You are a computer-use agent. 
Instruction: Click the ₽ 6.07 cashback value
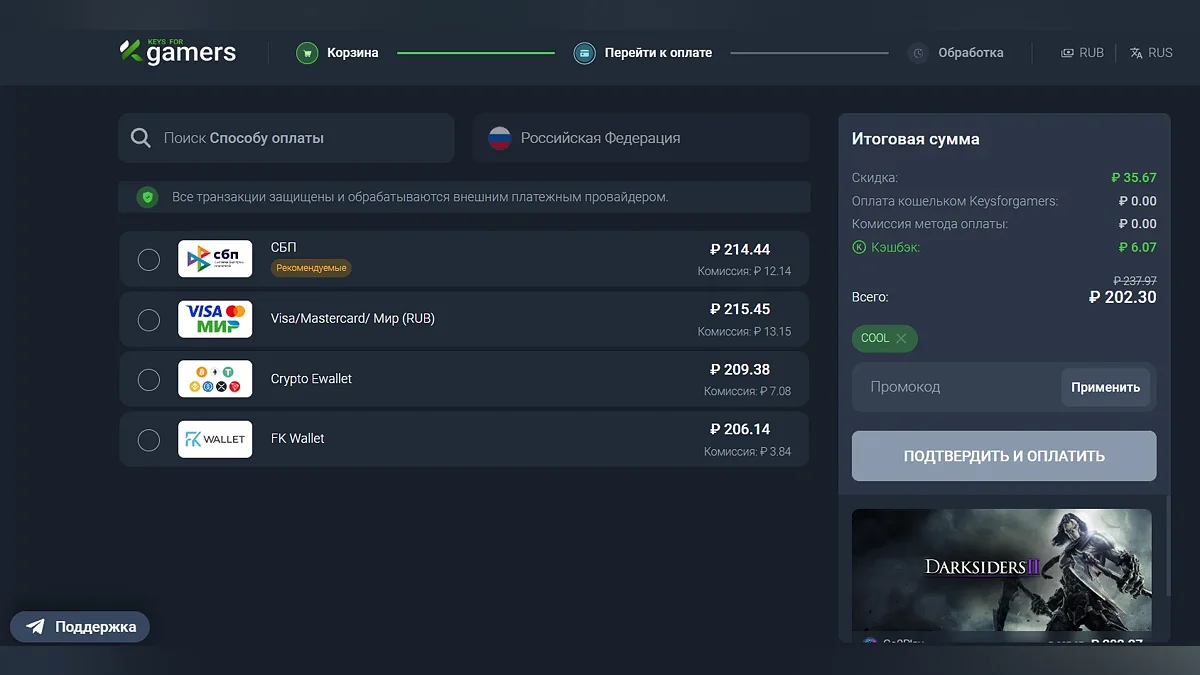[x=1138, y=247]
